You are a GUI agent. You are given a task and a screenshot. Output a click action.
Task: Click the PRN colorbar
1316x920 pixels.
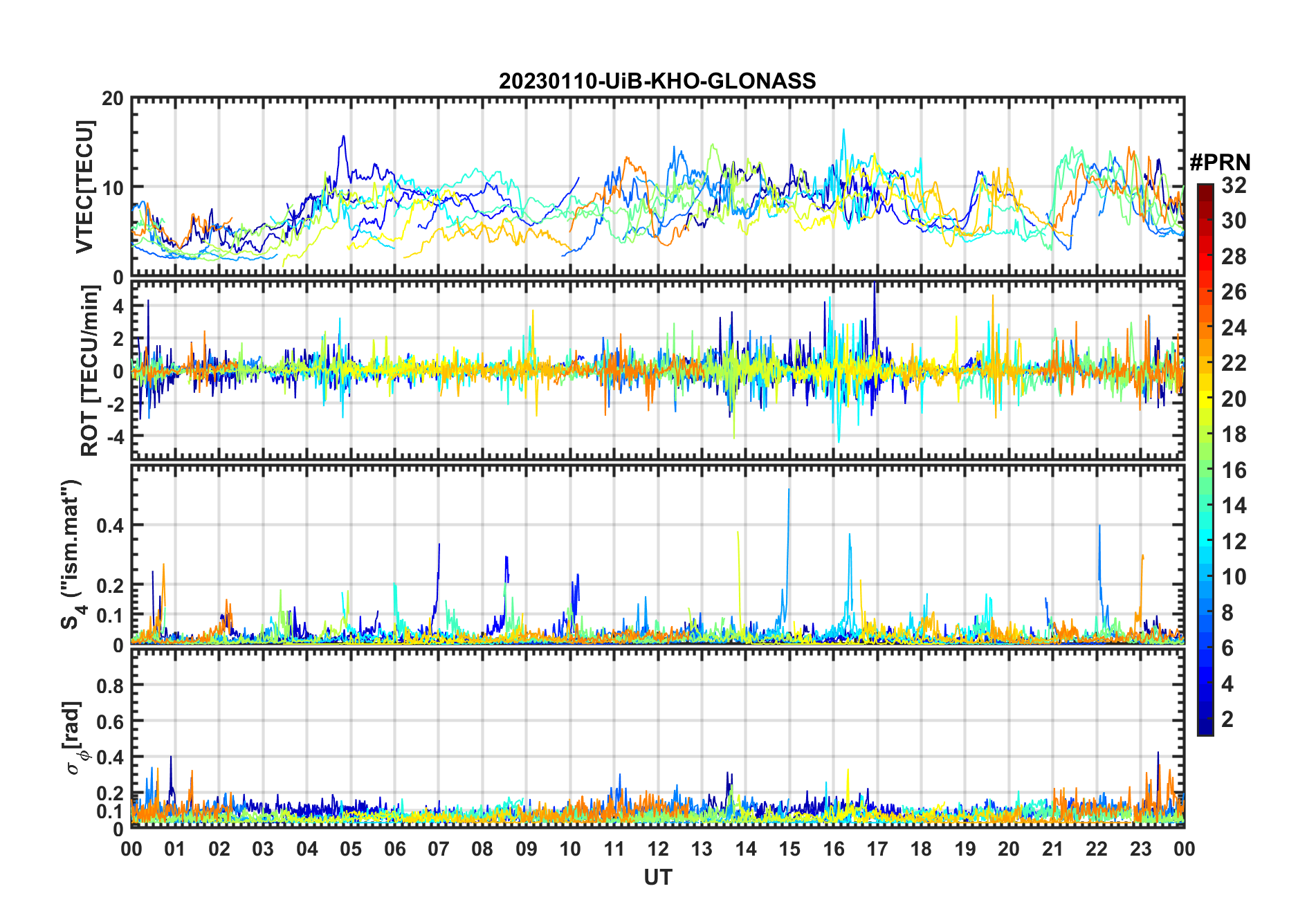[x=1205, y=459]
